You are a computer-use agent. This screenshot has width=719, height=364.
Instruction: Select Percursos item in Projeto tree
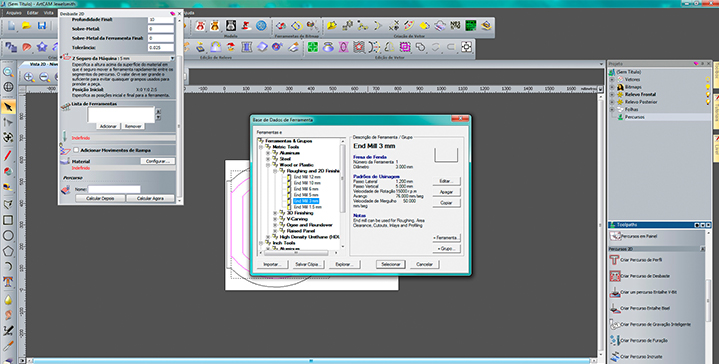pyautogui.click(x=635, y=117)
